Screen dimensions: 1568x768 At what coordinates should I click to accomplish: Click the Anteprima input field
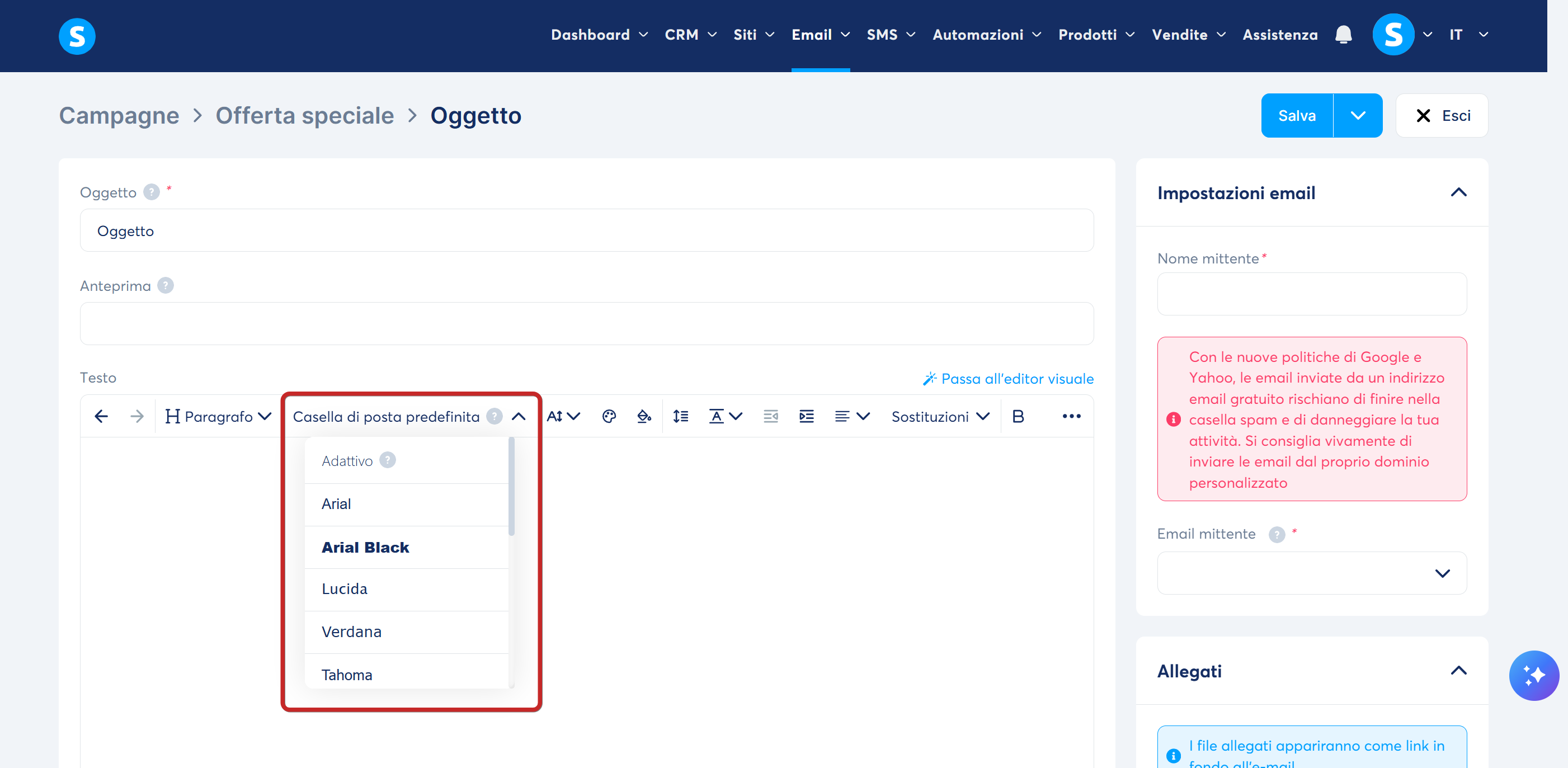[587, 323]
